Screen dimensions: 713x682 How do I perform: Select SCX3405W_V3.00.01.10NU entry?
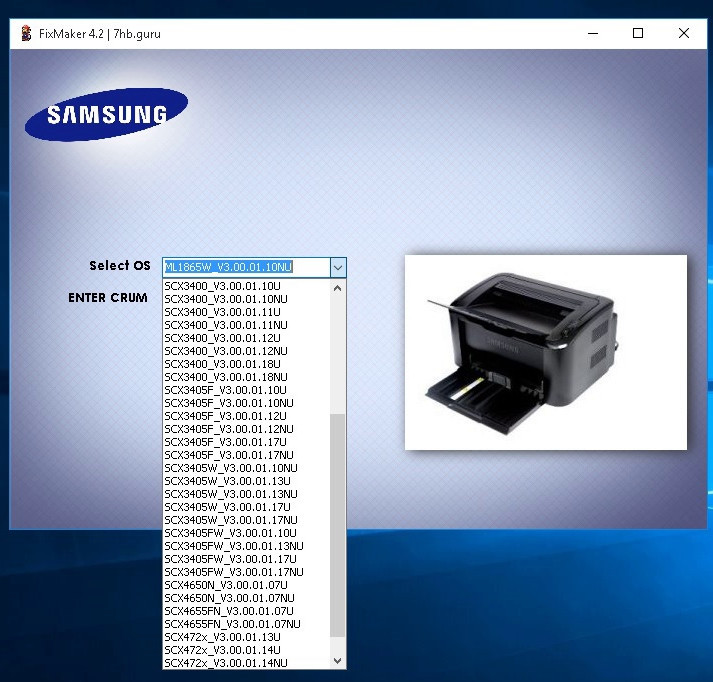tap(246, 468)
